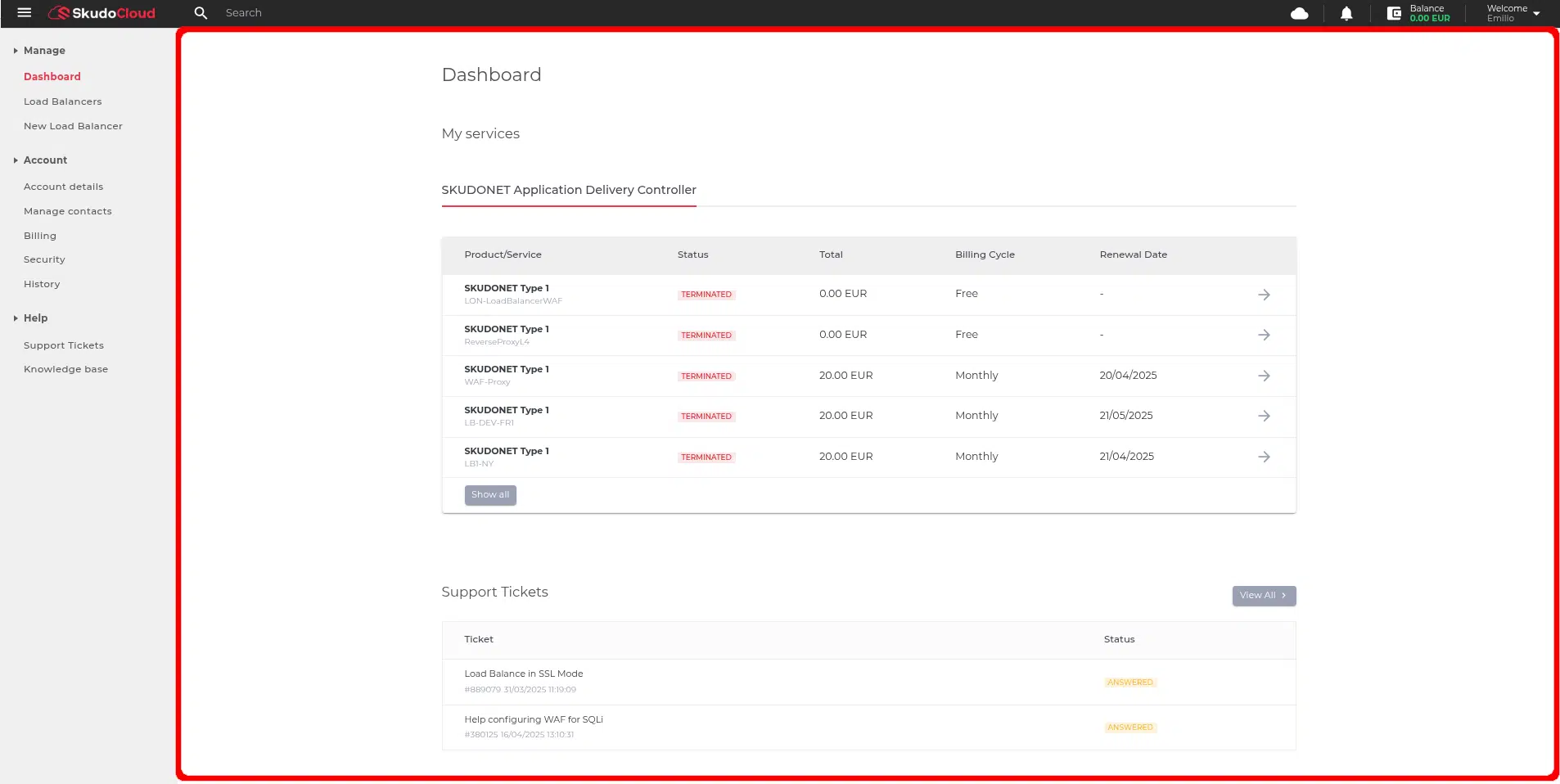The image size is (1560, 784).
Task: Click Manage section heading
Action: point(44,51)
